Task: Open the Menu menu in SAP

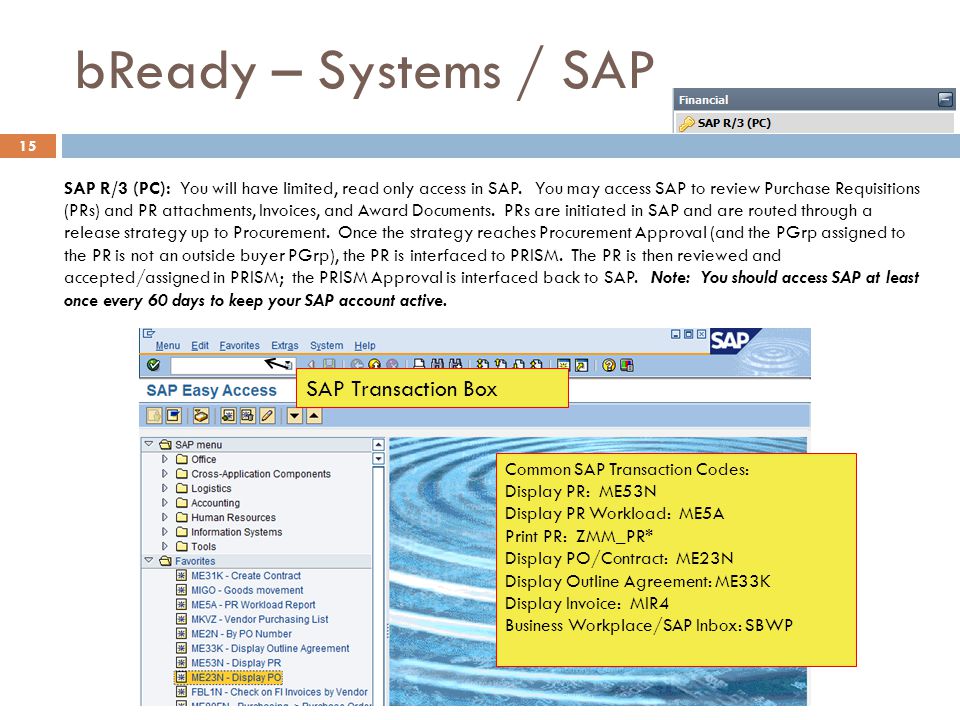Action: [168, 345]
